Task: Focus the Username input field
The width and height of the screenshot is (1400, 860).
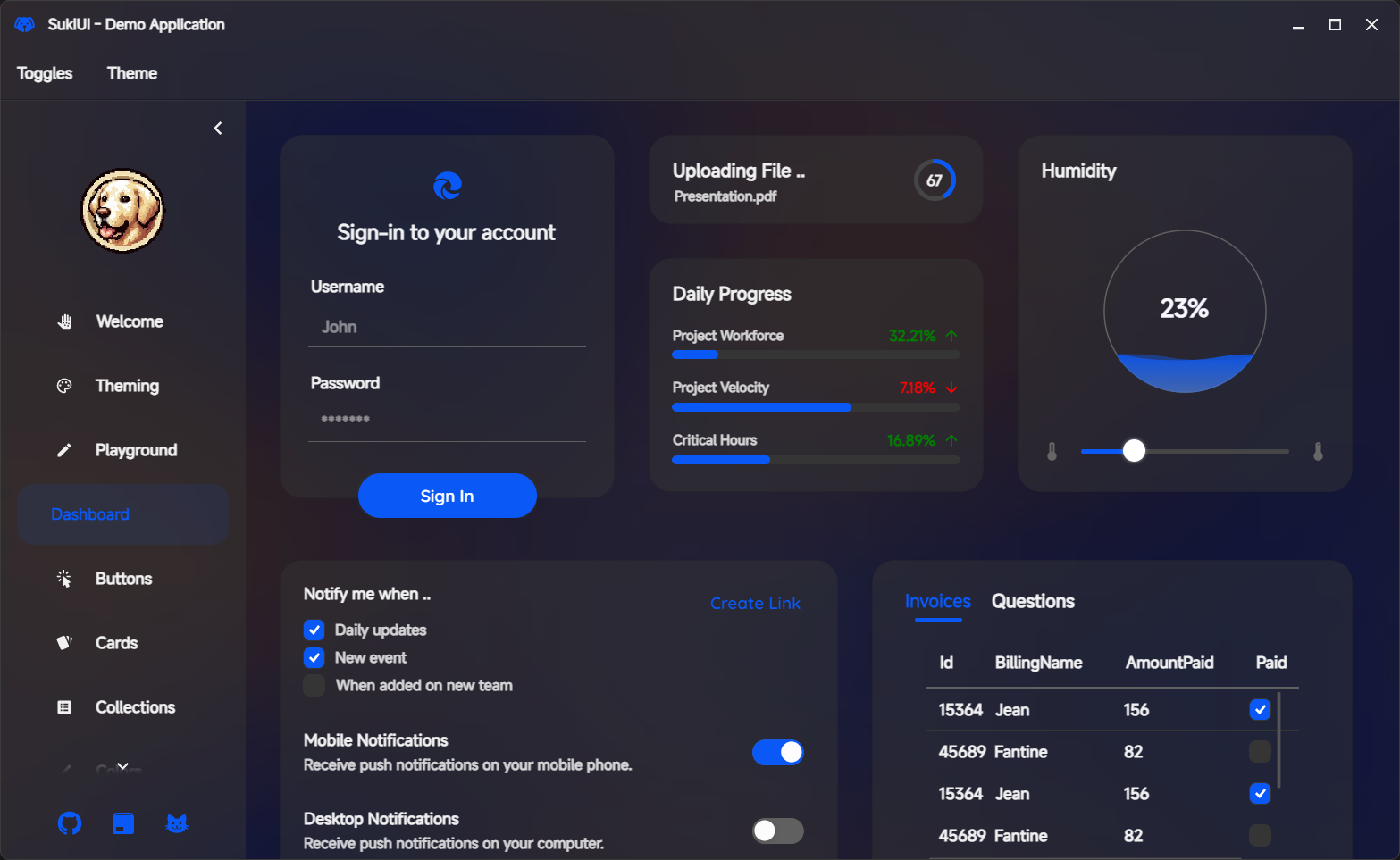Action: (447, 327)
